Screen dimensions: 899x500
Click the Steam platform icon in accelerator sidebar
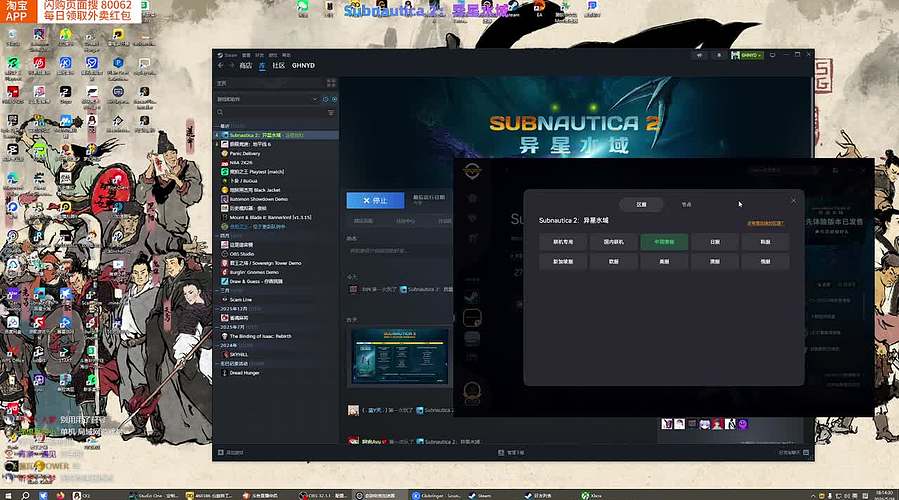pos(472,297)
